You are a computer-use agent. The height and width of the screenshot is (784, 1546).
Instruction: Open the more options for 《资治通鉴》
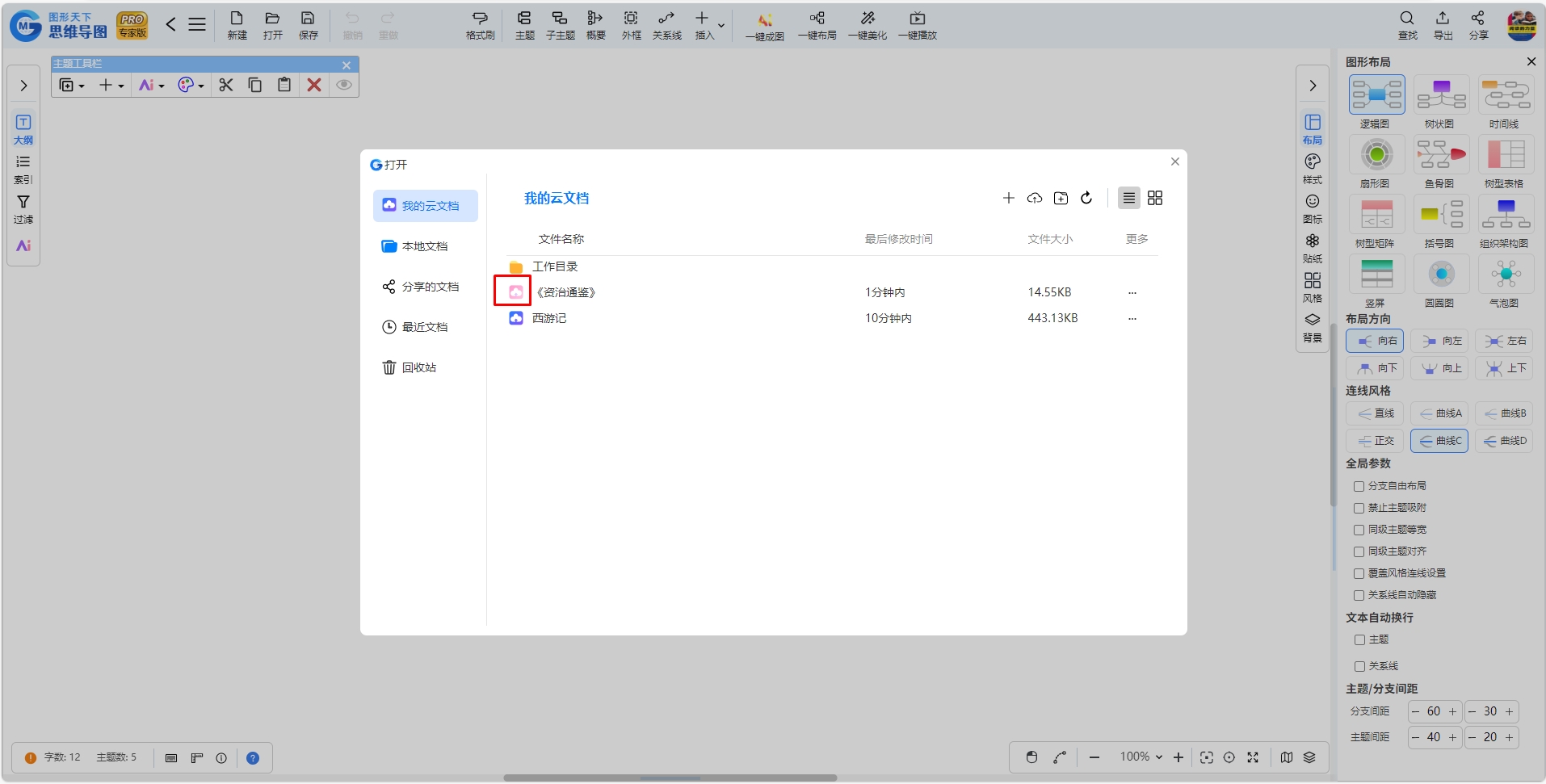click(1132, 292)
